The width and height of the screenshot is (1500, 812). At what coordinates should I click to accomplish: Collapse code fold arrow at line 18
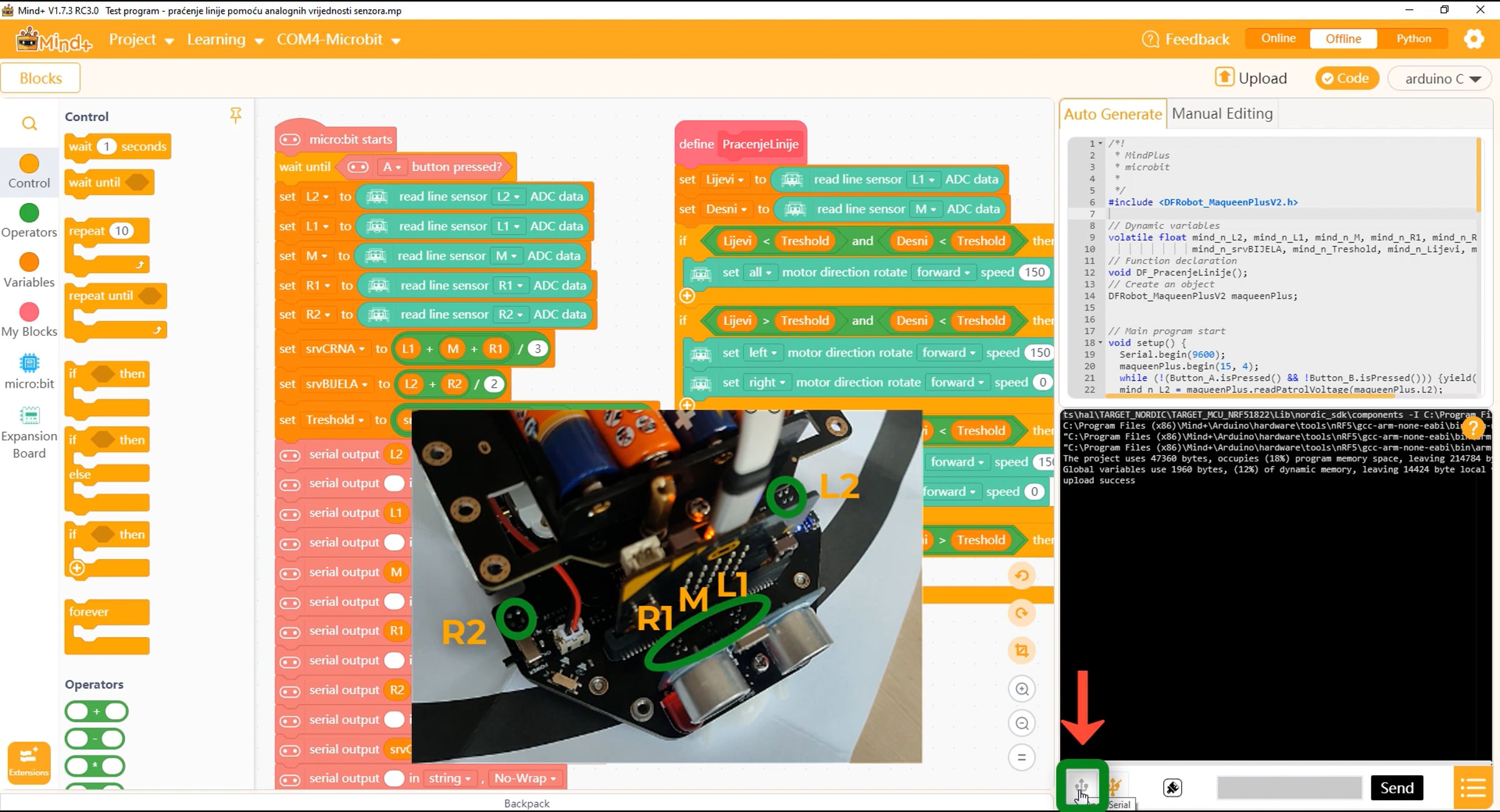pos(1101,342)
